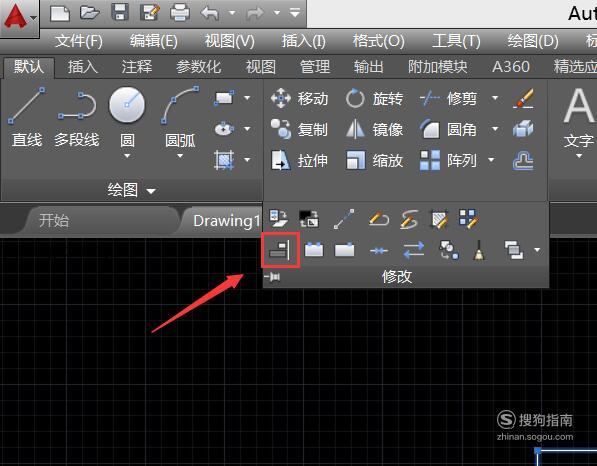This screenshot has width=597, height=466.
Task: Pin the expanded 修改 panel open
Action: coord(272,277)
